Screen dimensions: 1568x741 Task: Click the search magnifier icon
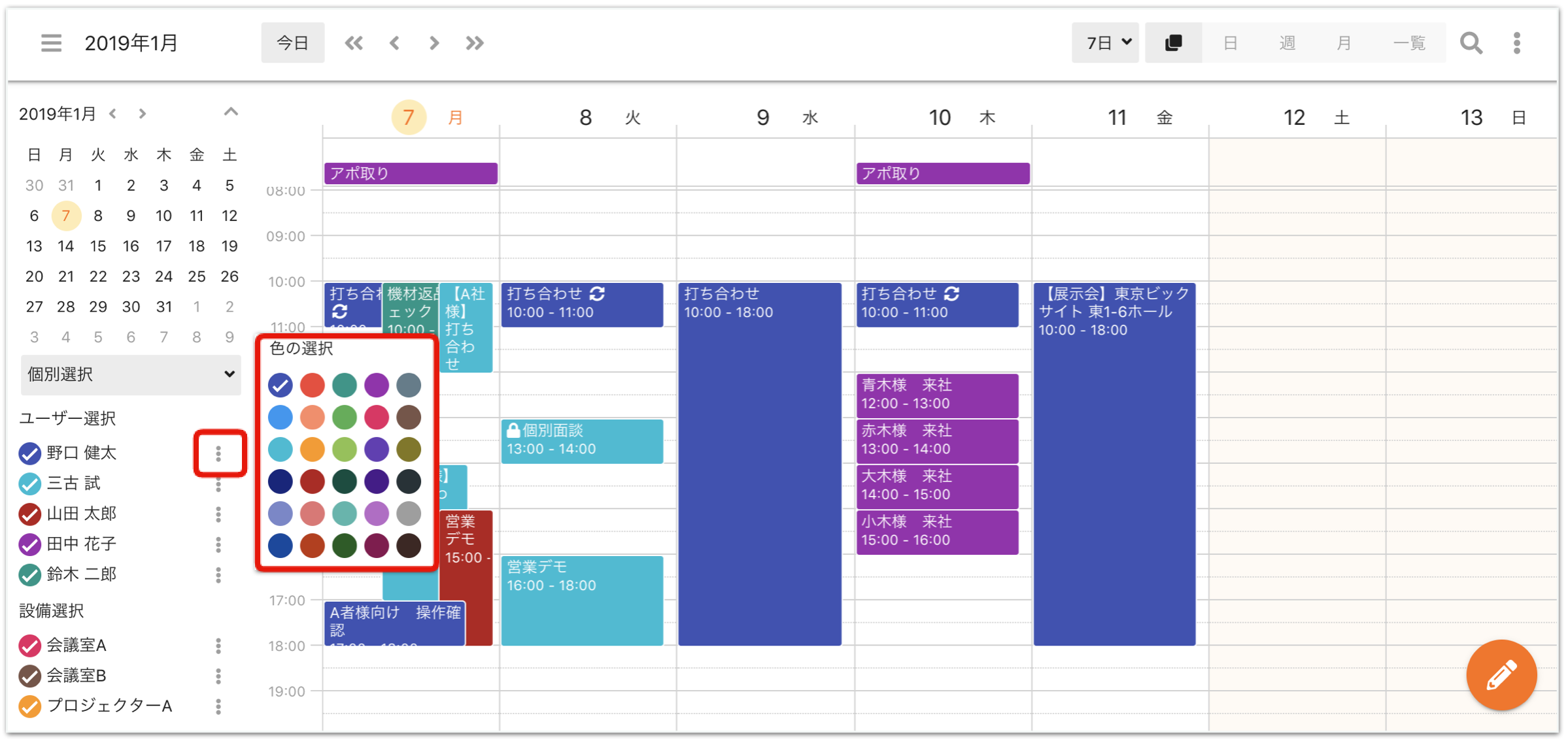(1471, 43)
